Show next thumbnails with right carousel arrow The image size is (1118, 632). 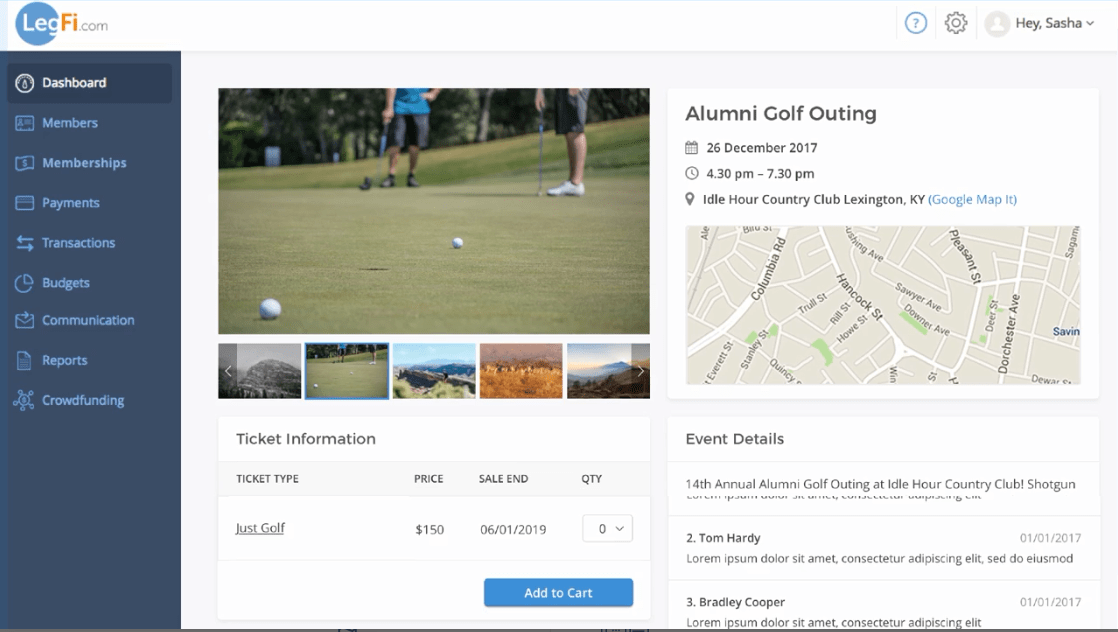(640, 371)
